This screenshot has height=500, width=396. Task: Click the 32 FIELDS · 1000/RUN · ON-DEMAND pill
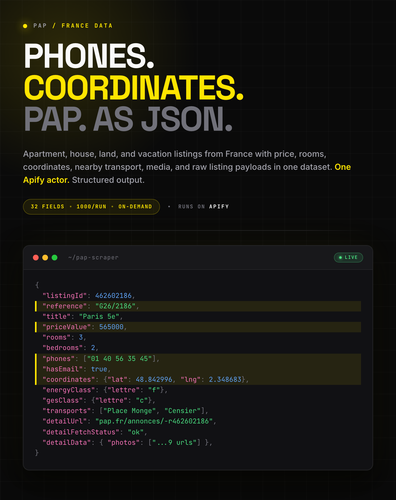(91, 207)
